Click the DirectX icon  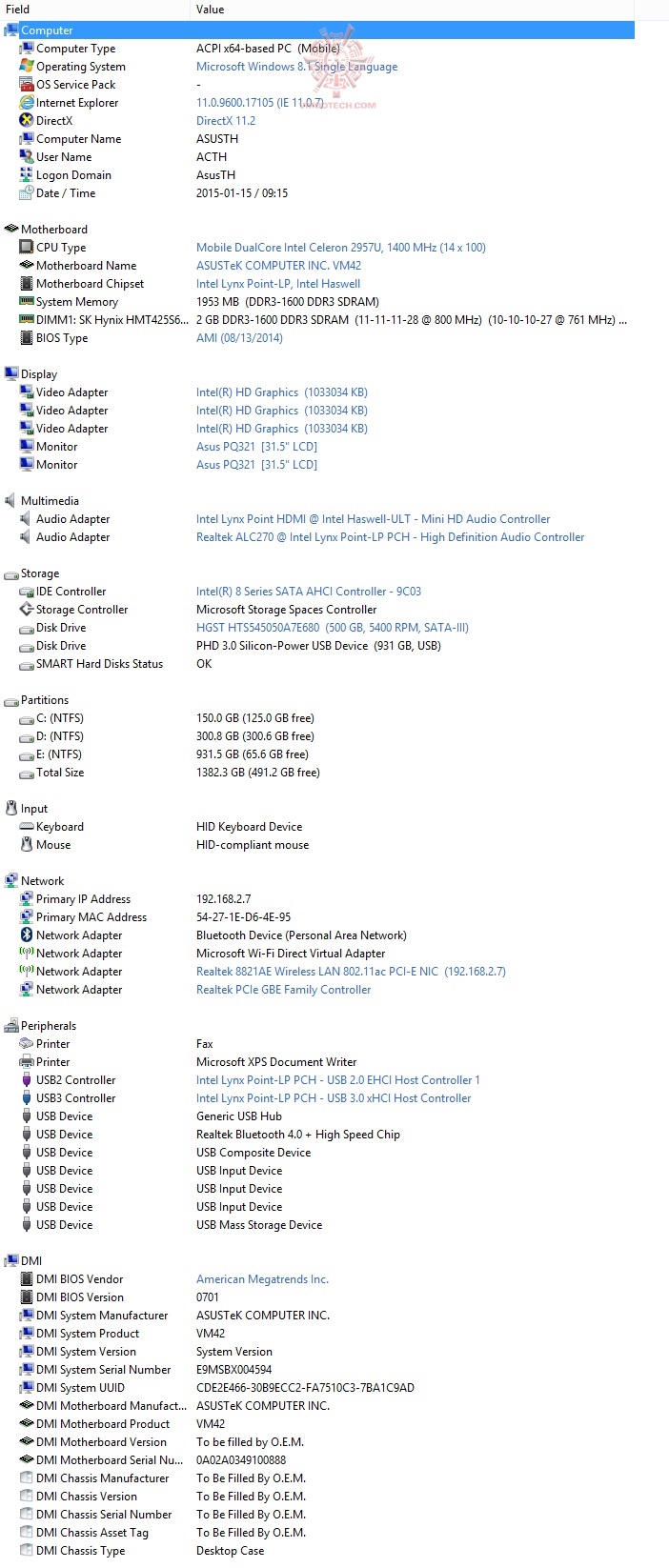(x=27, y=121)
